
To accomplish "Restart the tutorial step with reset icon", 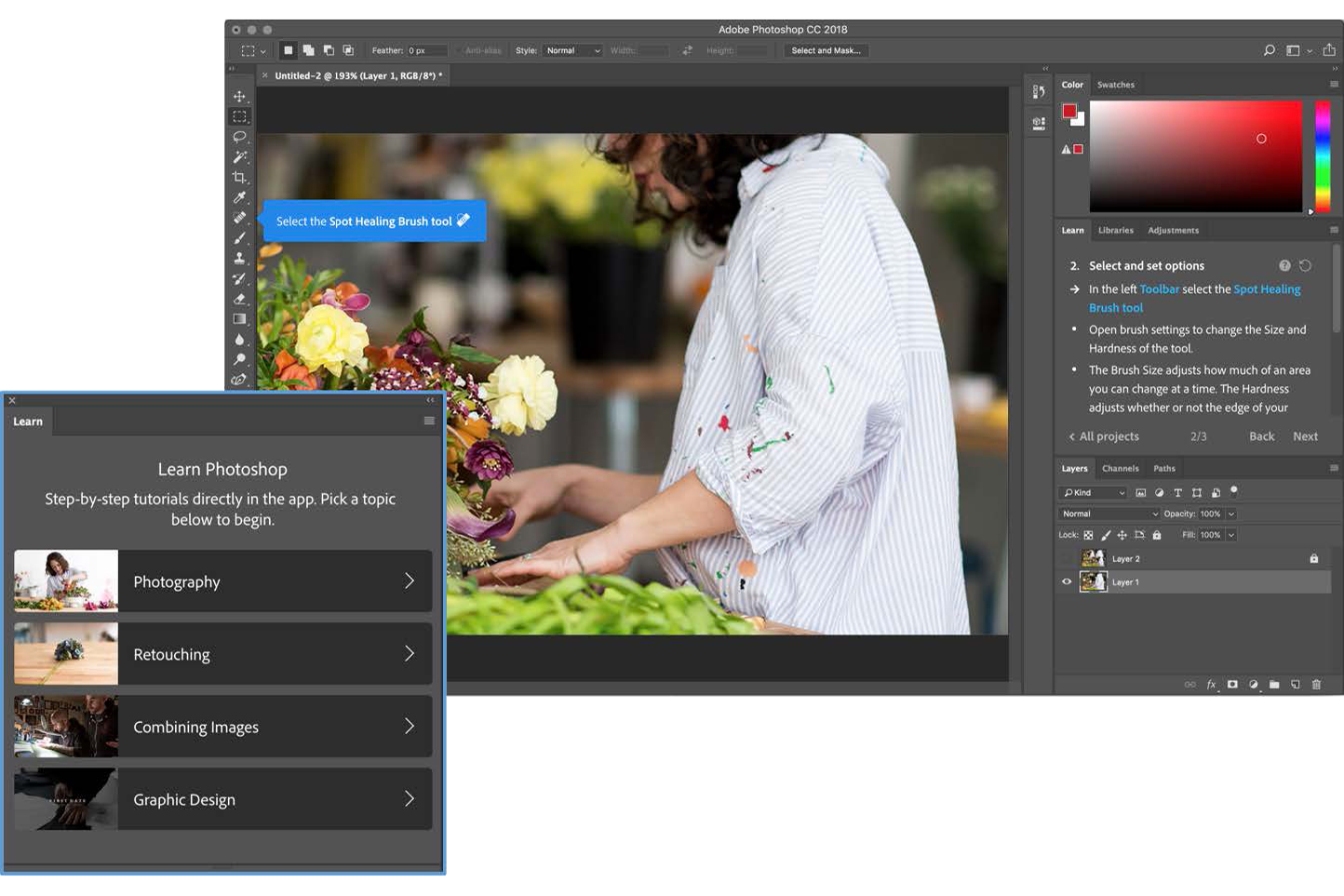I will [1305, 265].
